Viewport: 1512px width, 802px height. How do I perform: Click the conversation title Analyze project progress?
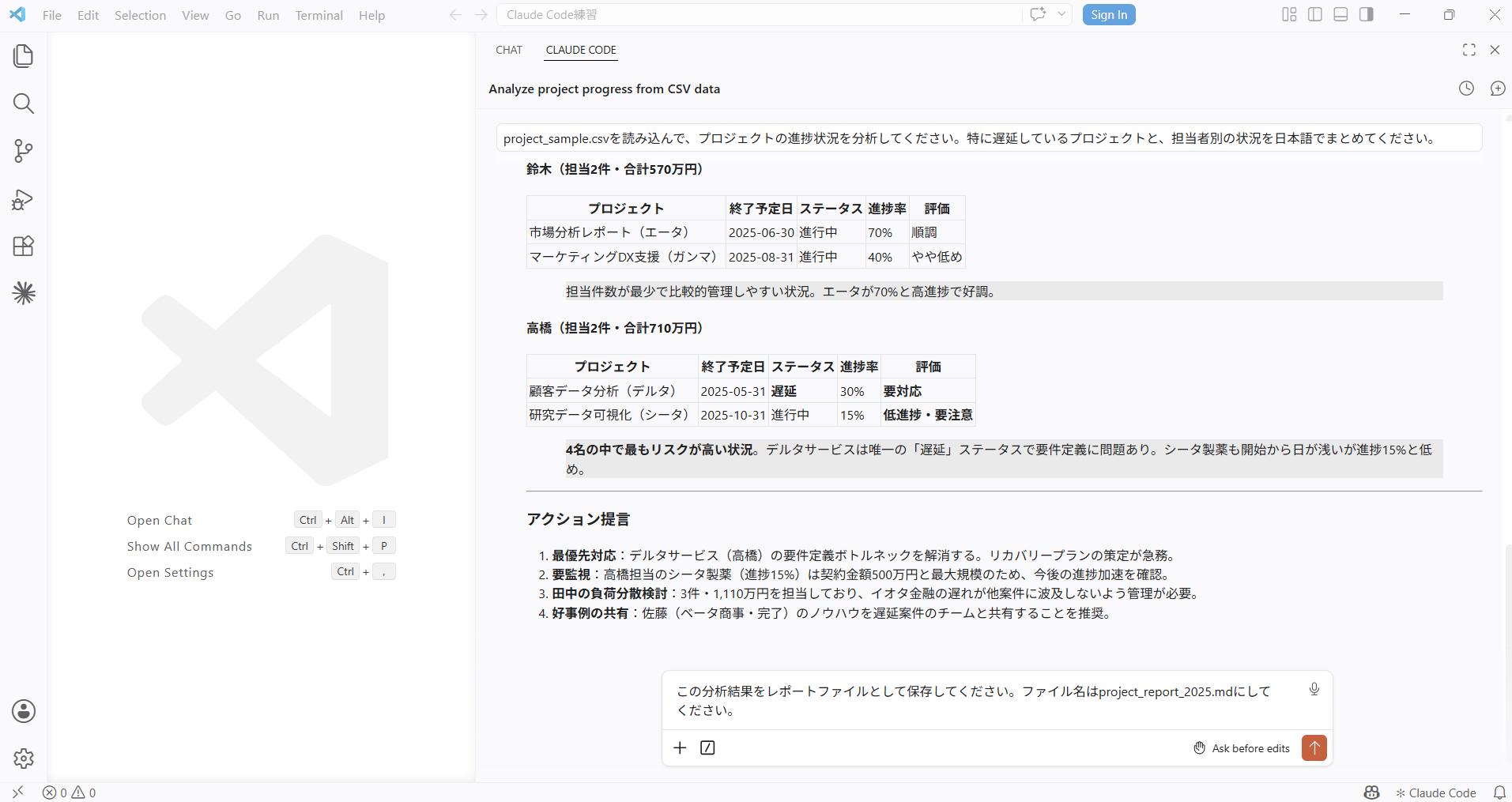pyautogui.click(x=604, y=88)
